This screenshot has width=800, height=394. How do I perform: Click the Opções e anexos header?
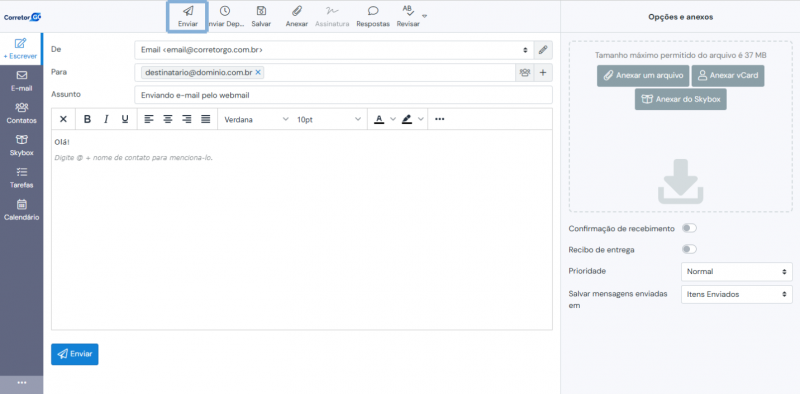681,17
